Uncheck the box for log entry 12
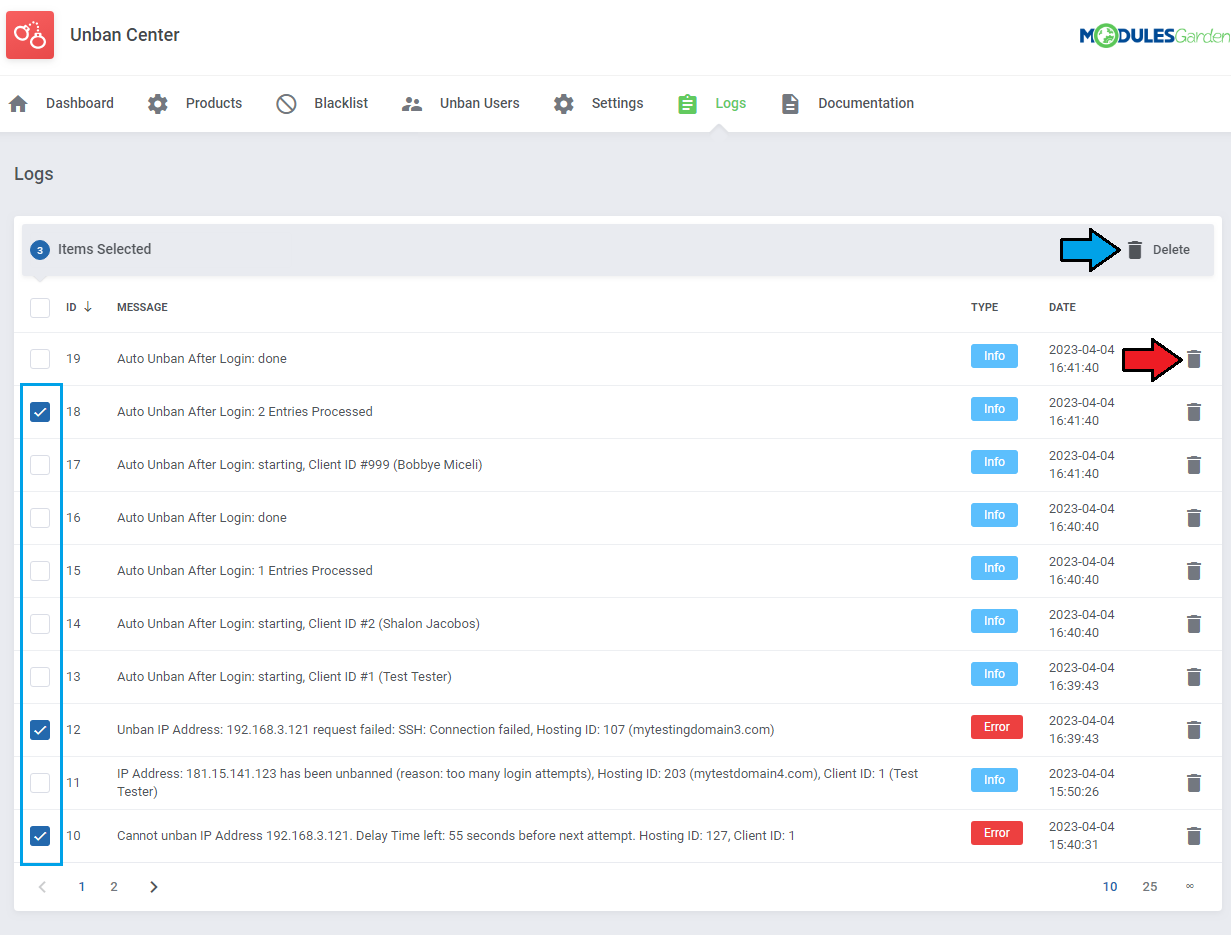 pos(40,730)
